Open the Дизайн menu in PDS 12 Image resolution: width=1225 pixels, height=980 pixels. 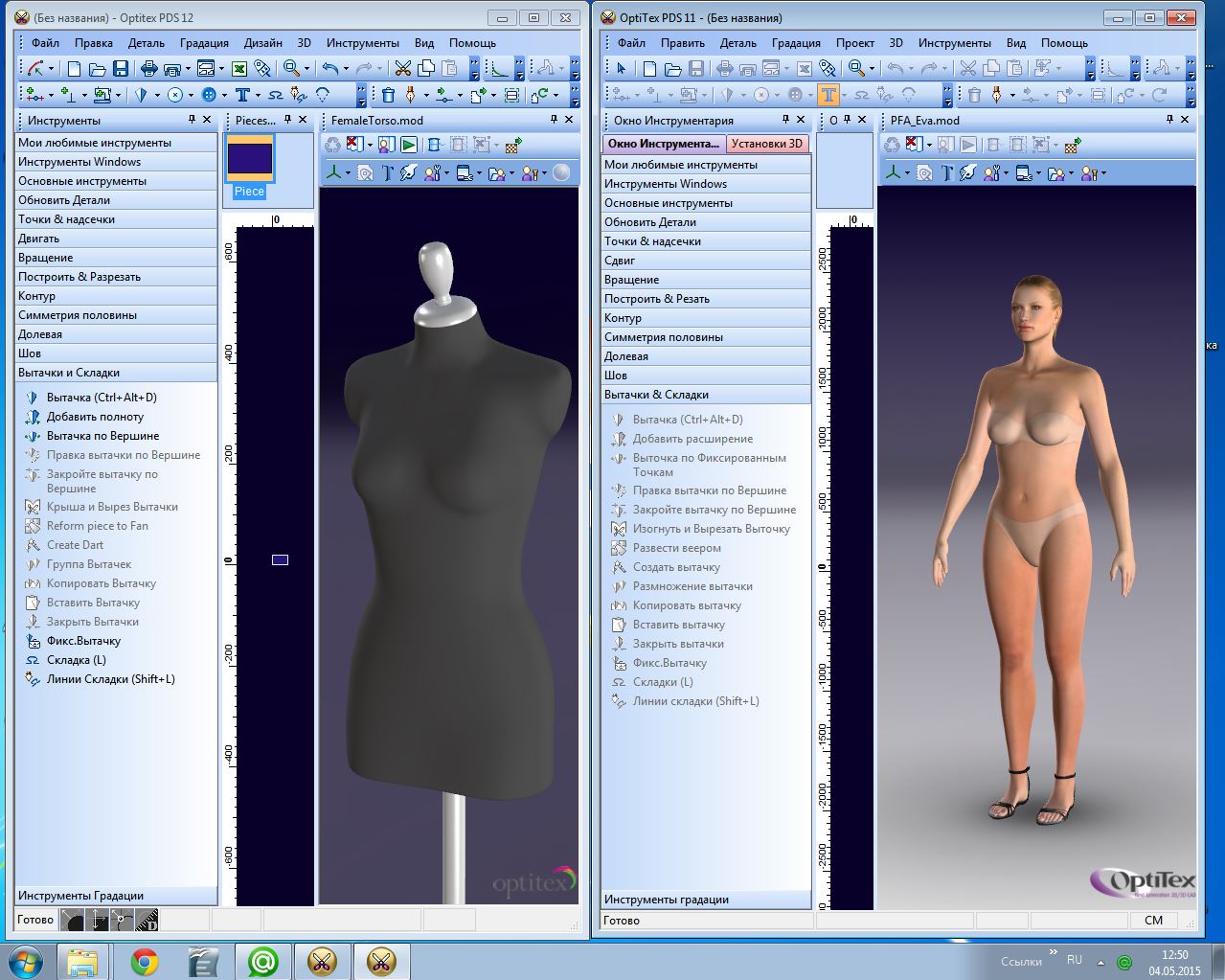[x=262, y=43]
